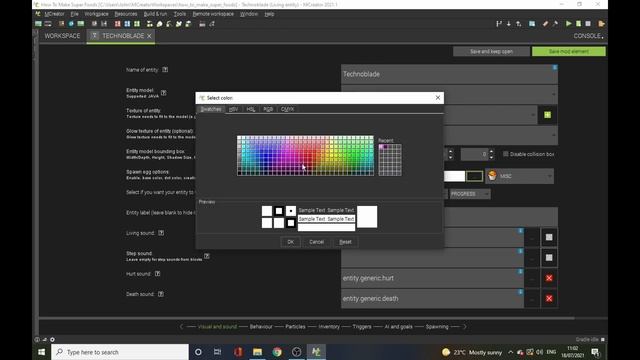Click the red grid toolbar icon
The width and height of the screenshot is (640, 360).
(x=118, y=24)
